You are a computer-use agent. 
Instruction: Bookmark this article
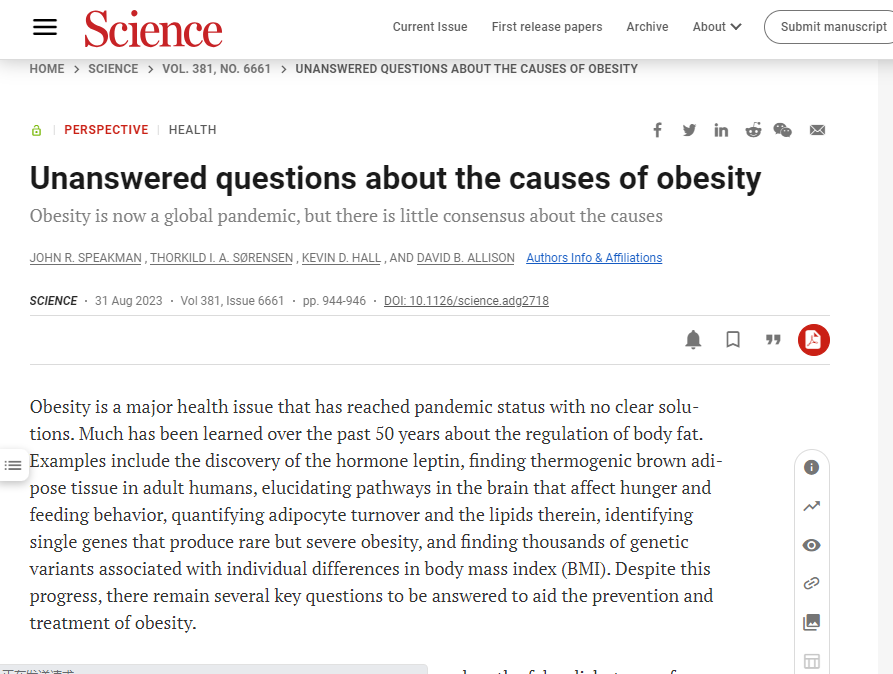[x=733, y=340]
